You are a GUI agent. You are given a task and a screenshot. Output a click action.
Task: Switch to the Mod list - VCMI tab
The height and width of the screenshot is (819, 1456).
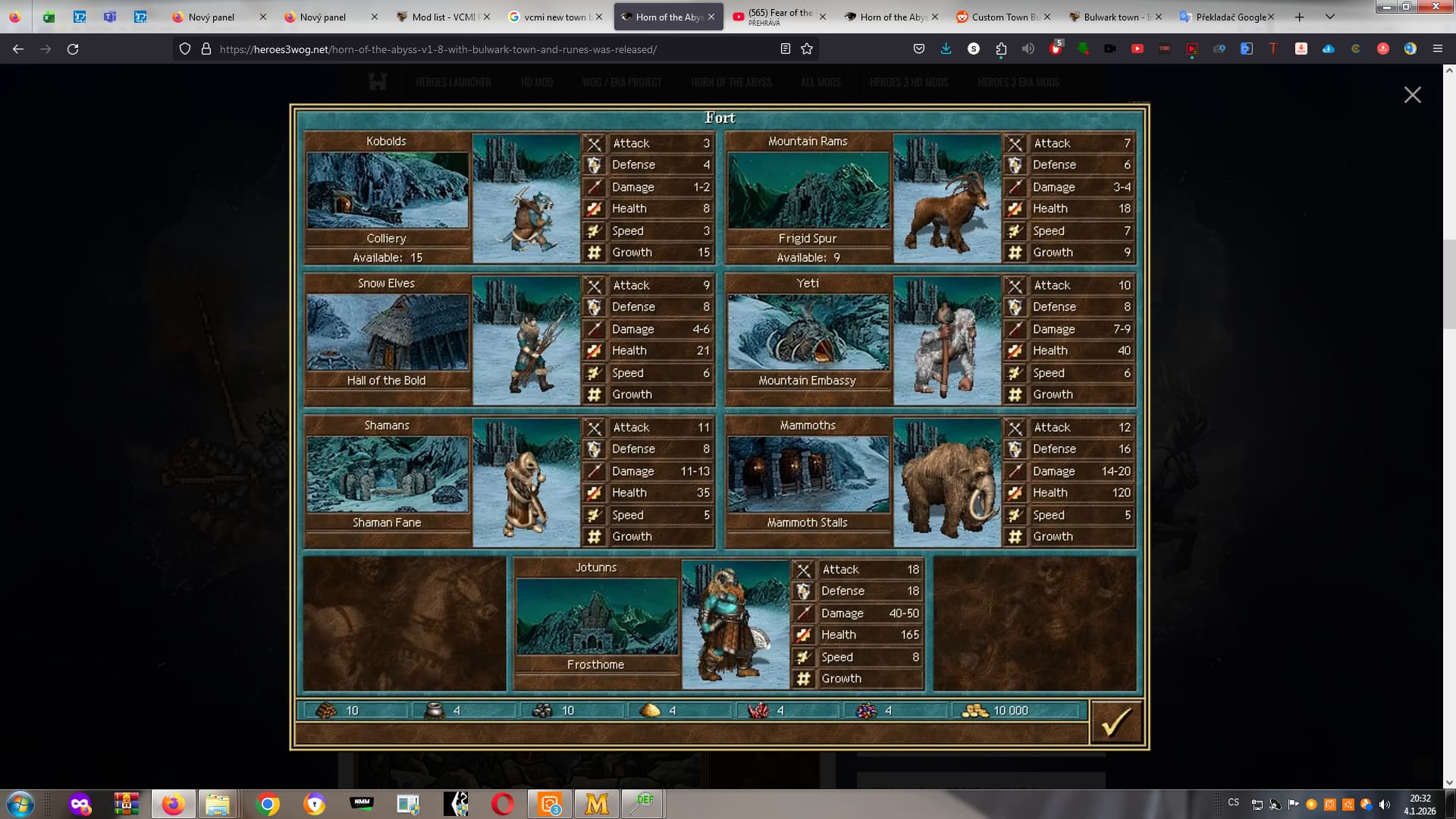[444, 17]
